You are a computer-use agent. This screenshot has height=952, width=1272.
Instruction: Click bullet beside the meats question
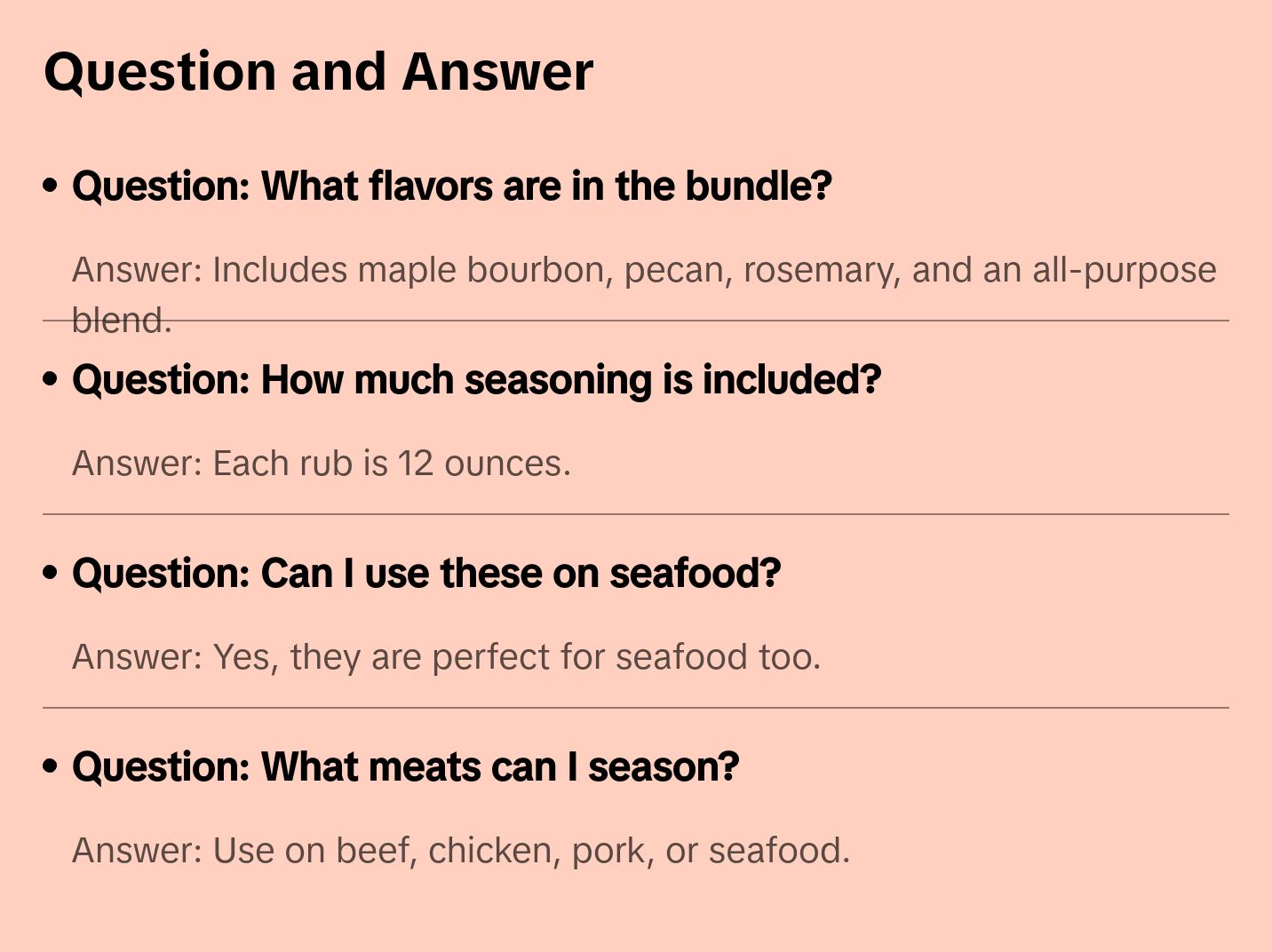(x=51, y=766)
